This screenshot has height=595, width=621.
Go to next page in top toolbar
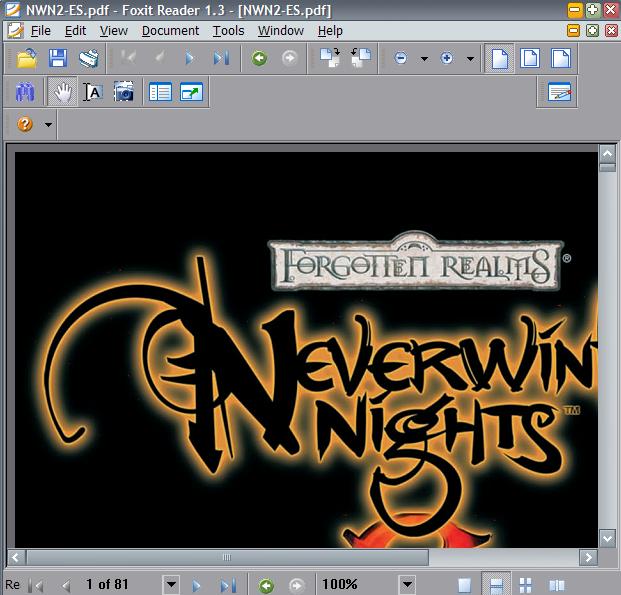pyautogui.click(x=190, y=59)
